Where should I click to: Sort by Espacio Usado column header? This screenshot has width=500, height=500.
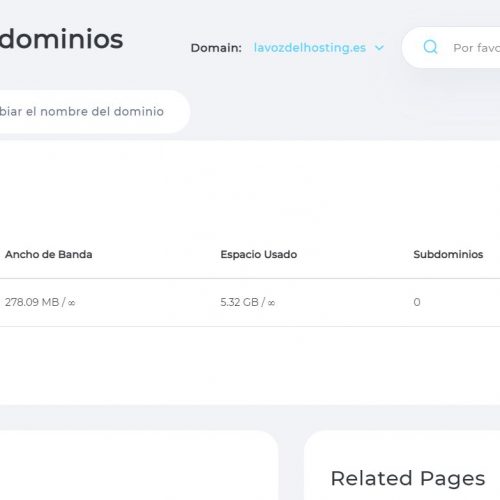[x=259, y=254]
